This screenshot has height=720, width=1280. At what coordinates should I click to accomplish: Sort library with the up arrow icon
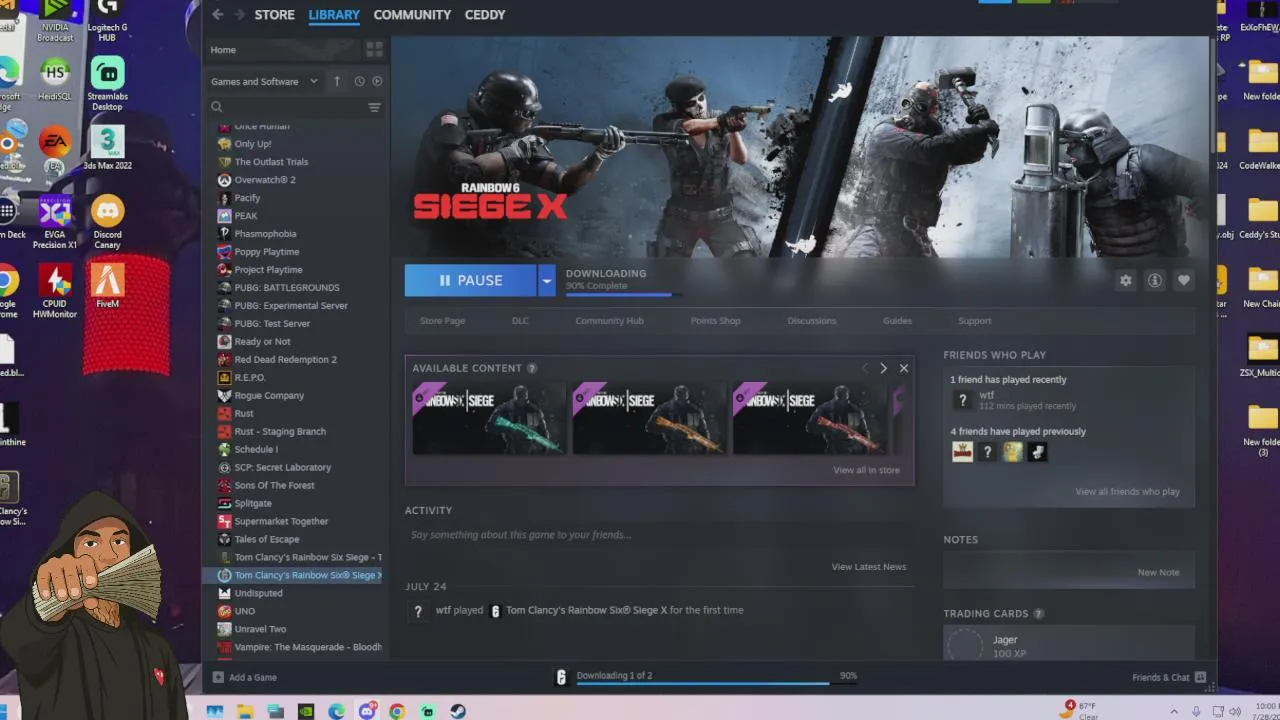(x=337, y=81)
